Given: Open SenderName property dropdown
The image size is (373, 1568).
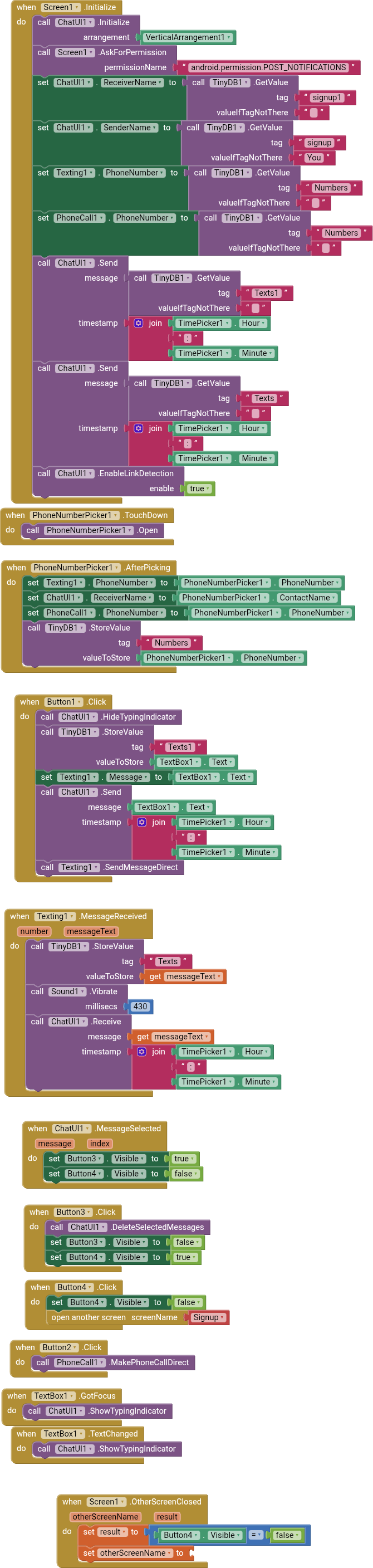Looking at the screenshot, I should 132,128.
